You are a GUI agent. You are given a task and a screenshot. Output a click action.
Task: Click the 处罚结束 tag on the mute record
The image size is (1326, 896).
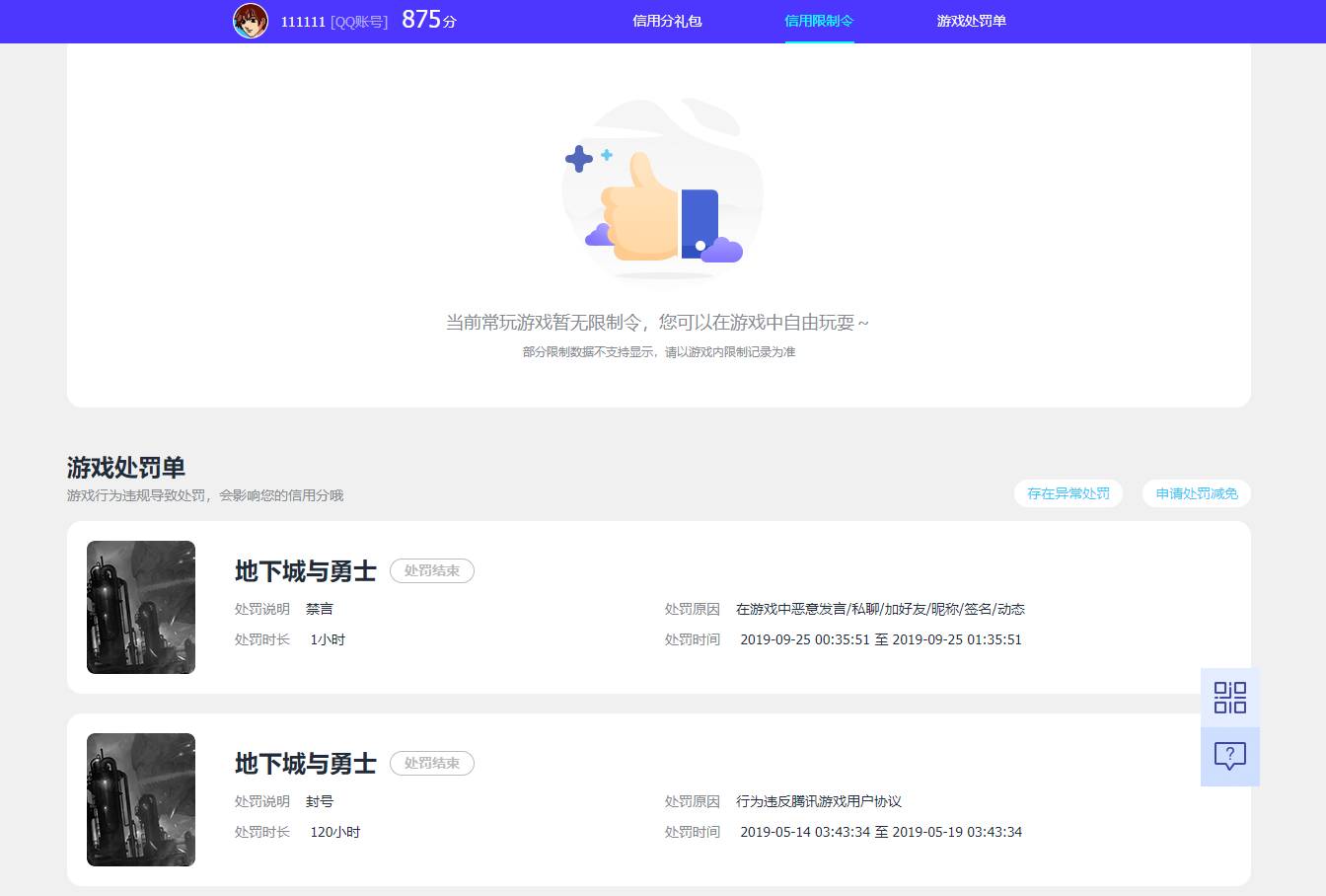432,570
